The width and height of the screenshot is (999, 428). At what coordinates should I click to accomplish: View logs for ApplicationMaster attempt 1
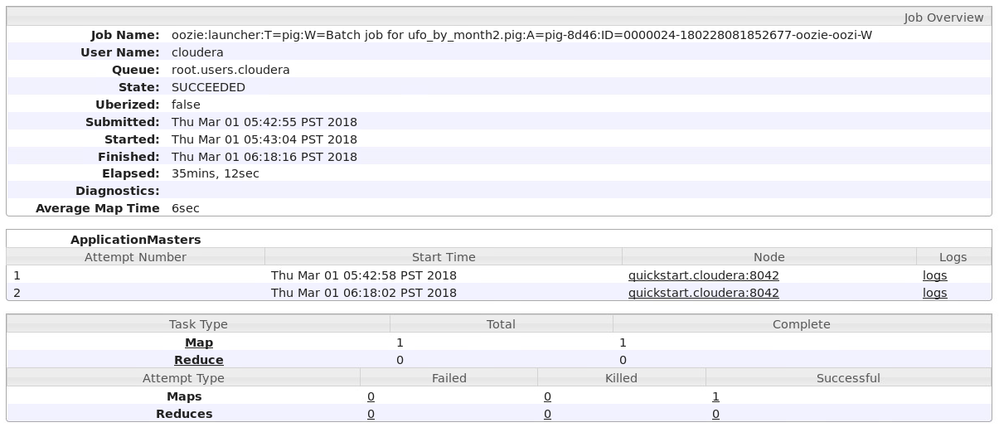(x=934, y=275)
